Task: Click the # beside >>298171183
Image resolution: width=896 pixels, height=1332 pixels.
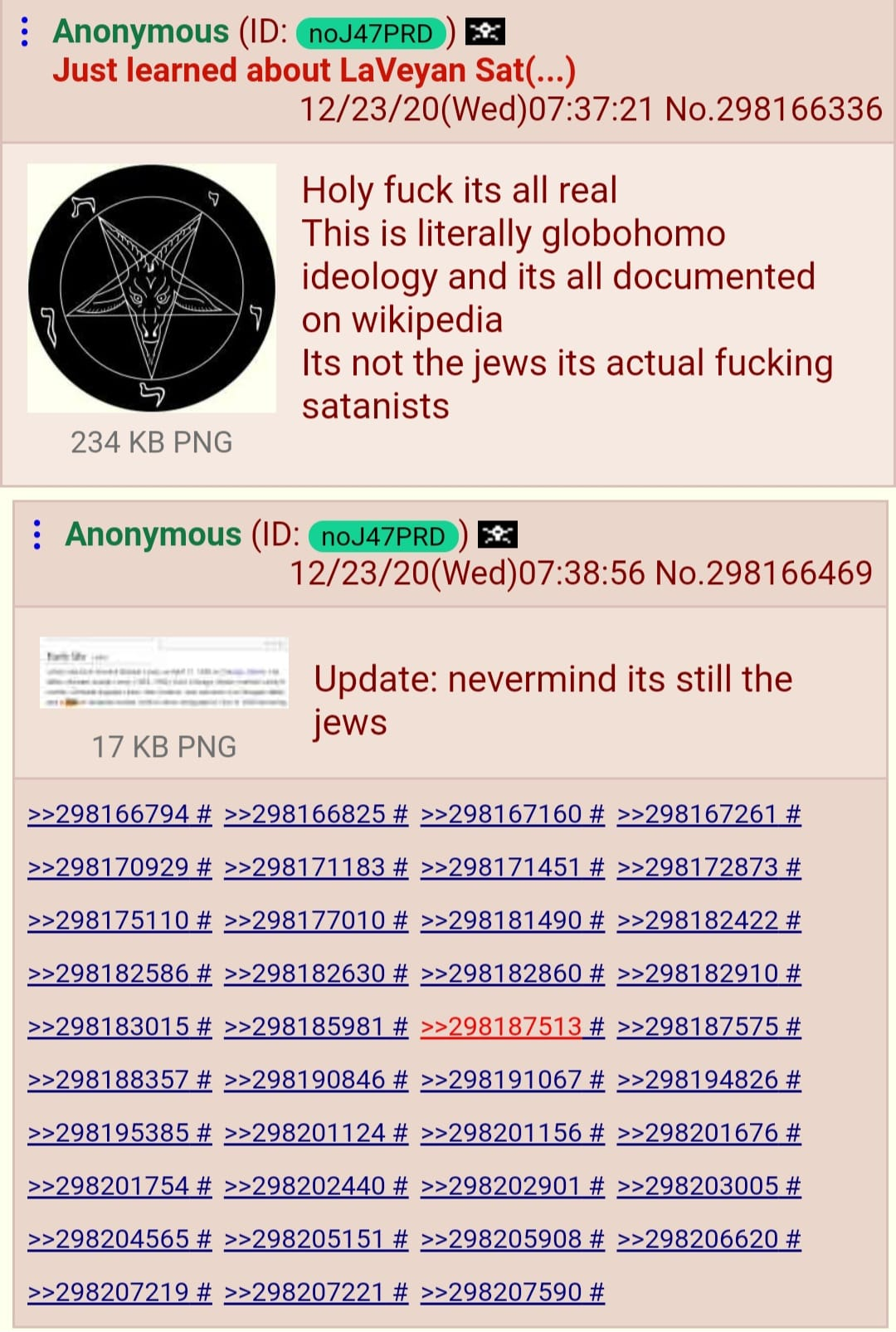Action: click(400, 867)
